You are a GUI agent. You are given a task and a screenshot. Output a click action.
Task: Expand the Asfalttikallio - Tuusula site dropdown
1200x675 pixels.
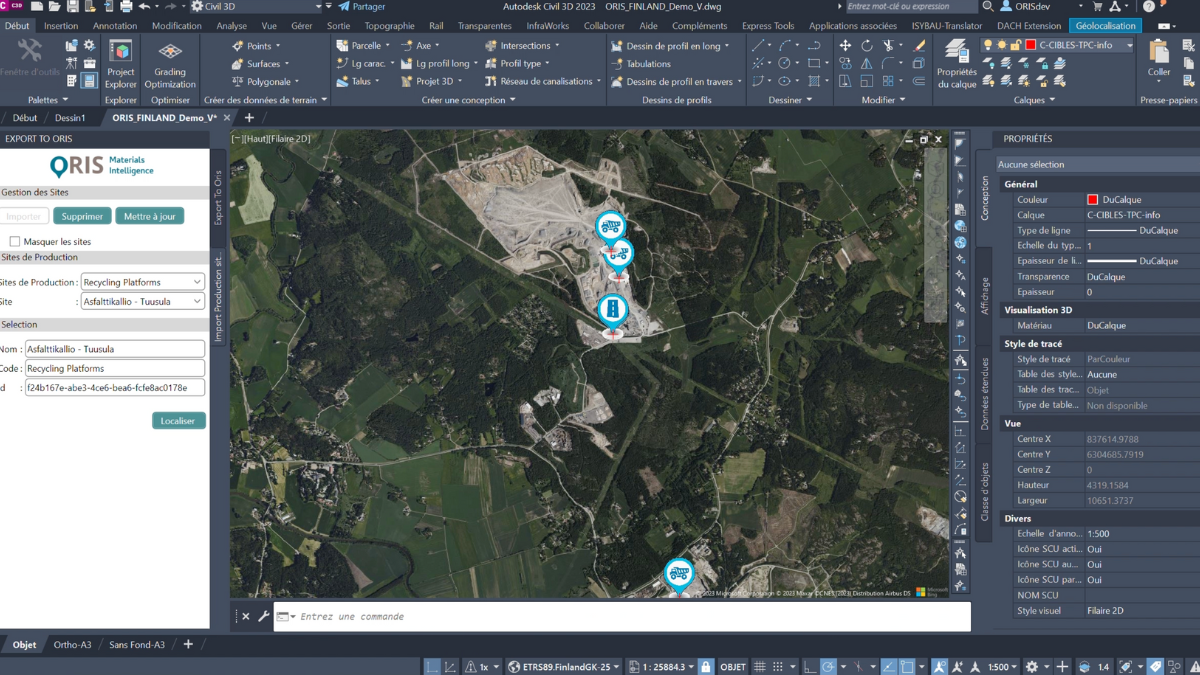[x=142, y=301]
